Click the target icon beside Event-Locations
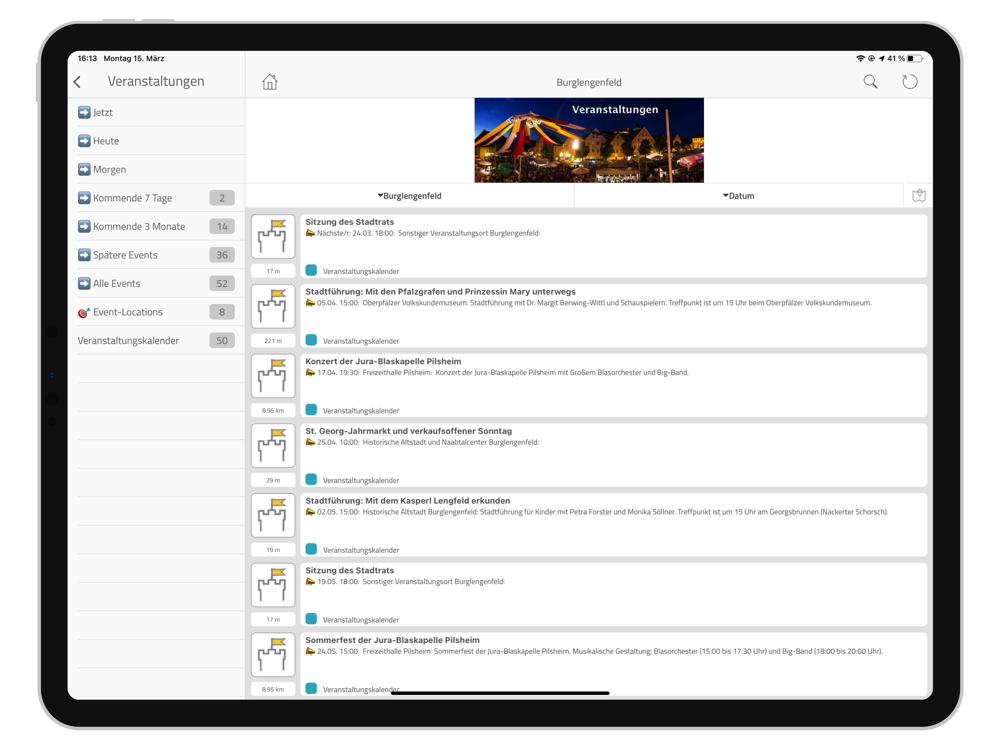This screenshot has height=750, width=1000. [84, 312]
